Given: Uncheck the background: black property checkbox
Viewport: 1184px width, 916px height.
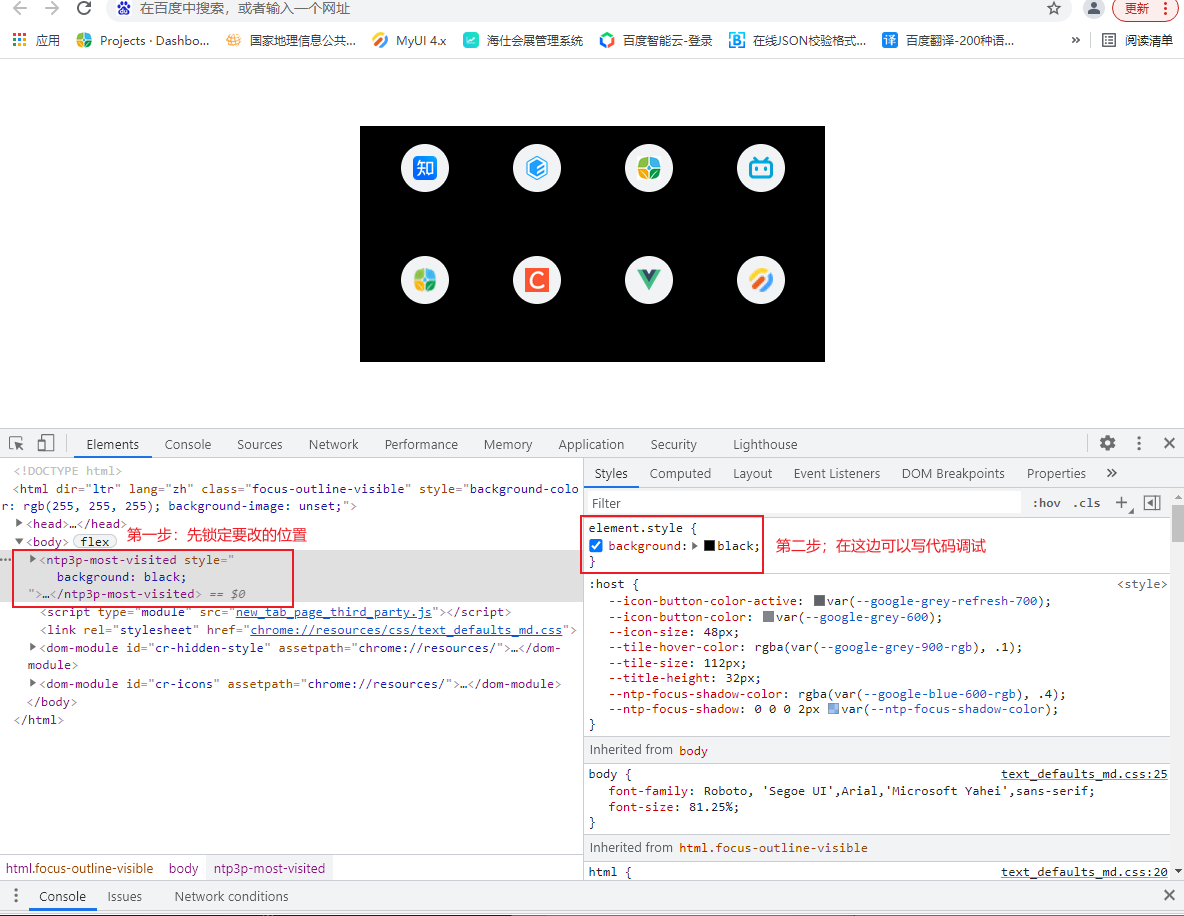Looking at the screenshot, I should 596,545.
